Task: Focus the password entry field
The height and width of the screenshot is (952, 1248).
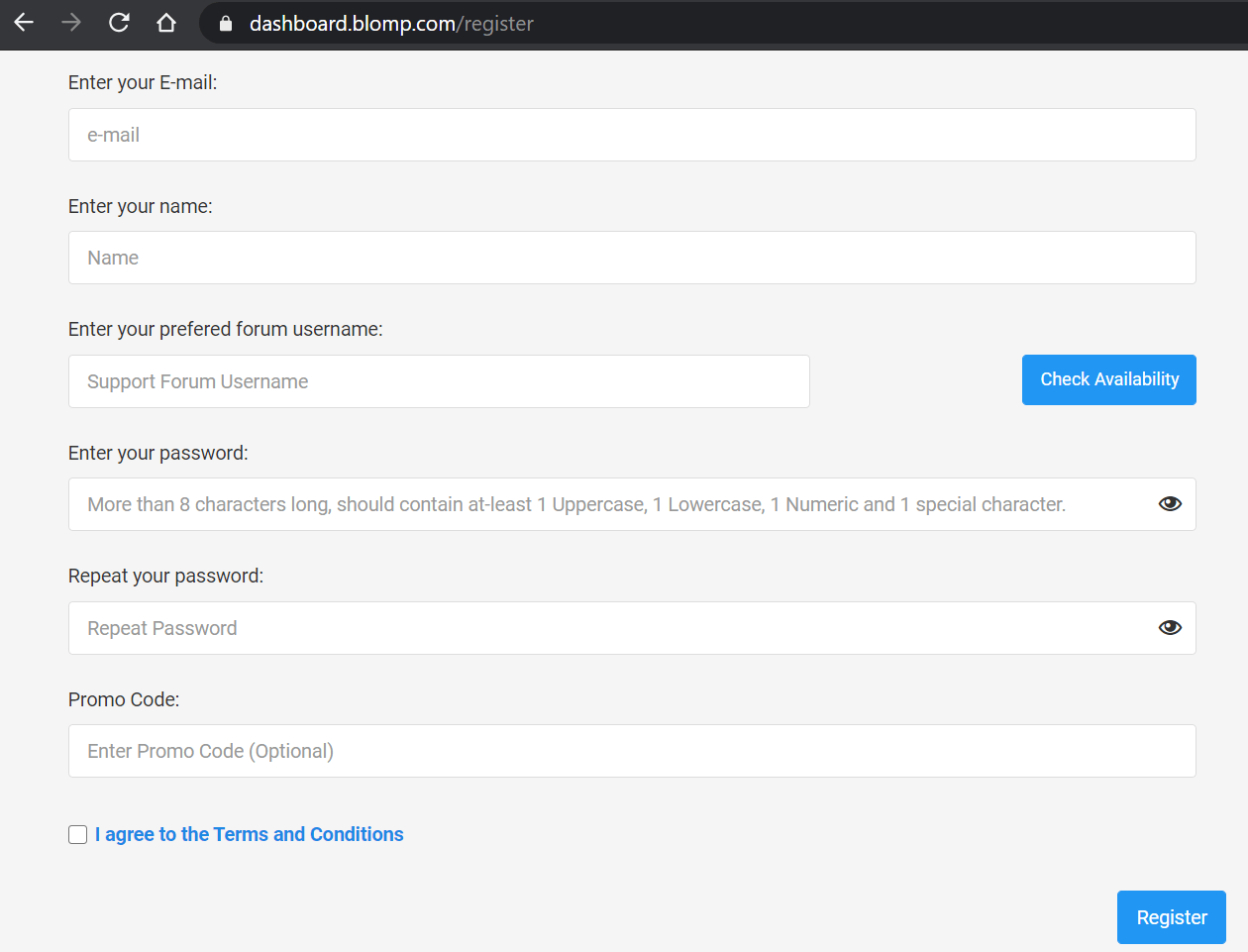Action: point(632,504)
